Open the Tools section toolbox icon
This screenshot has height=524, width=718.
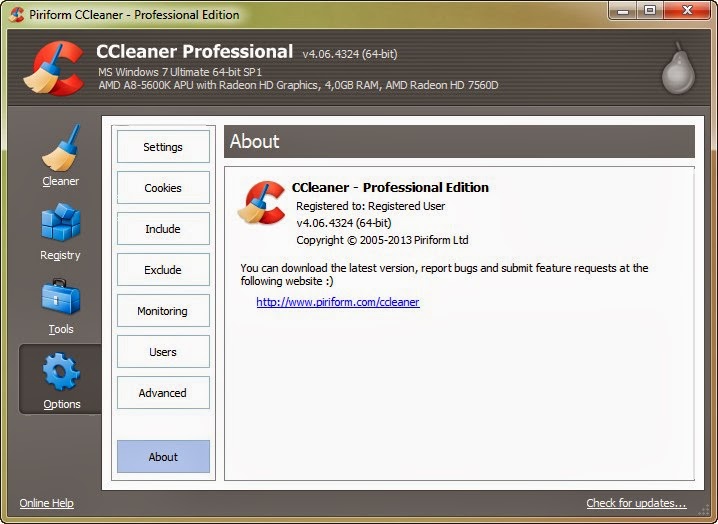[x=61, y=297]
